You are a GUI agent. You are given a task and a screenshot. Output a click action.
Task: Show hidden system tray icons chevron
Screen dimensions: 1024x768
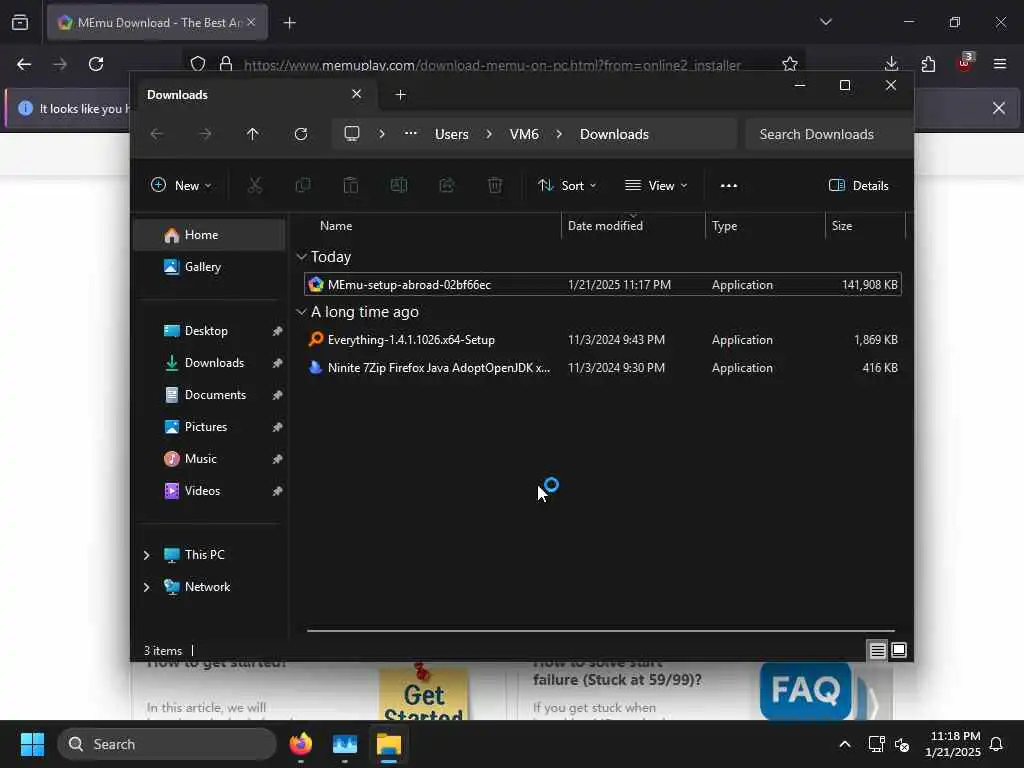tap(844, 744)
